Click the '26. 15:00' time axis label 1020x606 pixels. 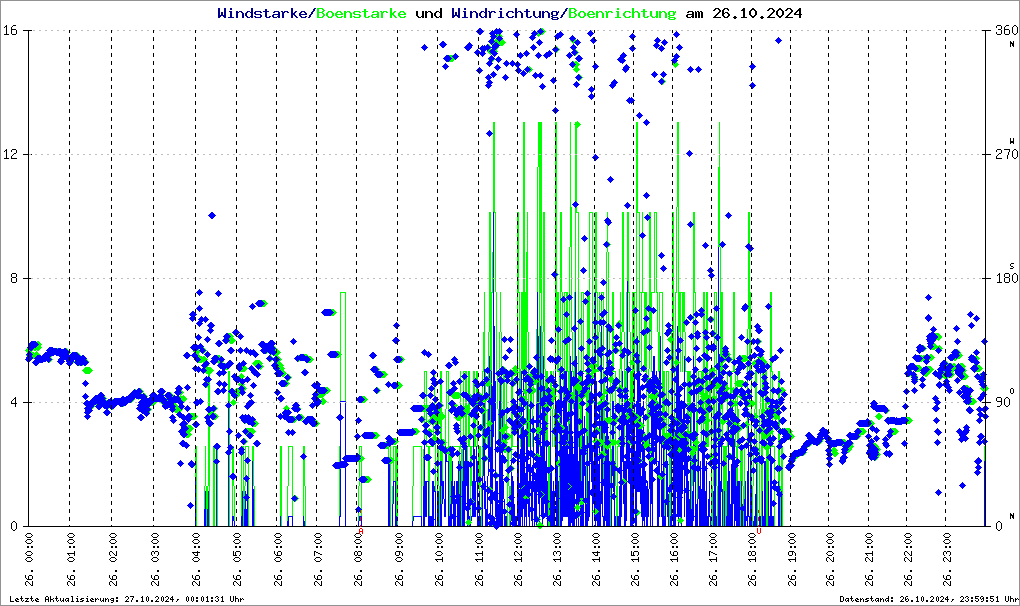634,559
